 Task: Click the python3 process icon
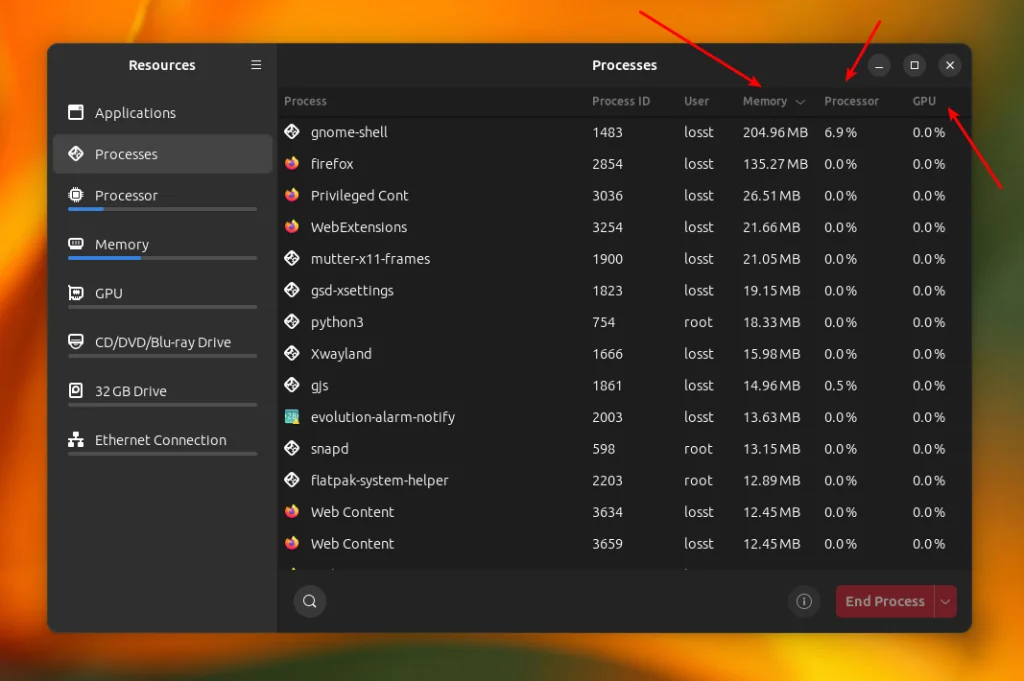pyautogui.click(x=292, y=321)
